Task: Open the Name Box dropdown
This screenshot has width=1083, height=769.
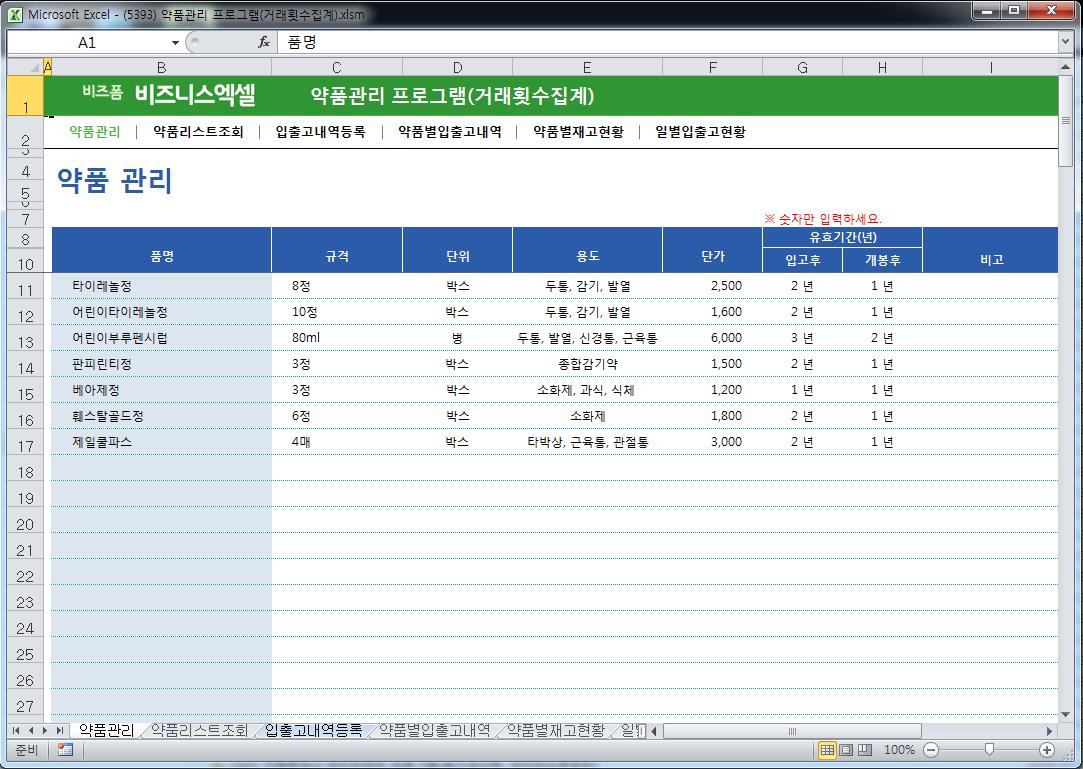Action: pyautogui.click(x=176, y=43)
